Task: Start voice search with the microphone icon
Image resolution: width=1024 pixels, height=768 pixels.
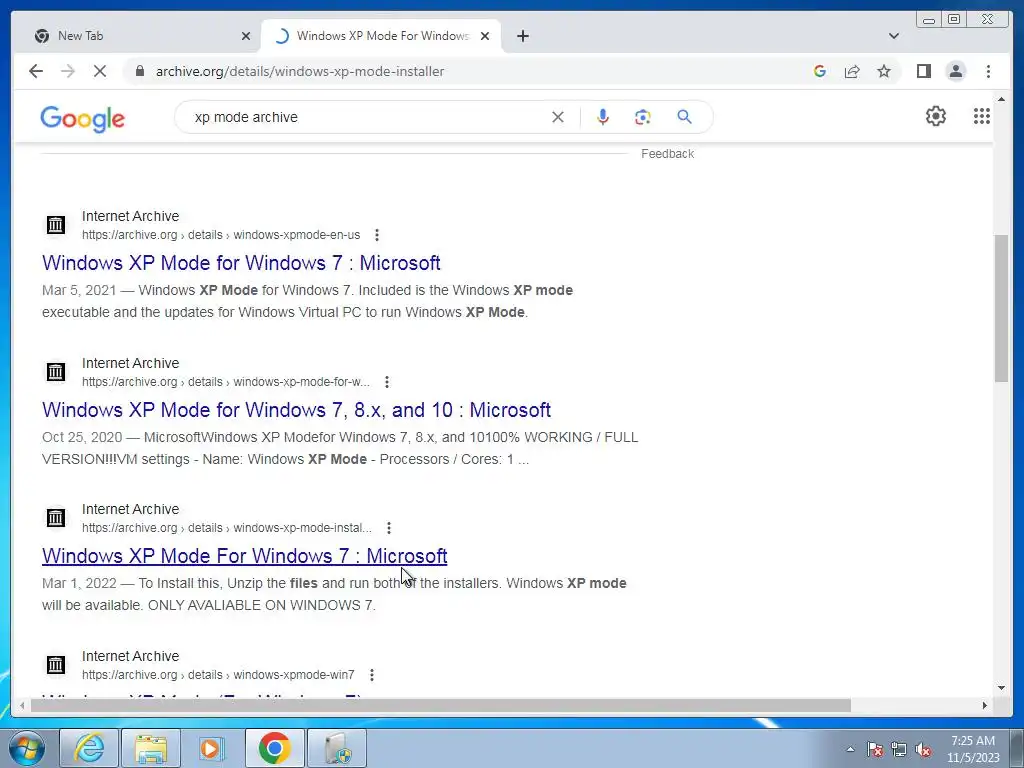Action: click(603, 117)
